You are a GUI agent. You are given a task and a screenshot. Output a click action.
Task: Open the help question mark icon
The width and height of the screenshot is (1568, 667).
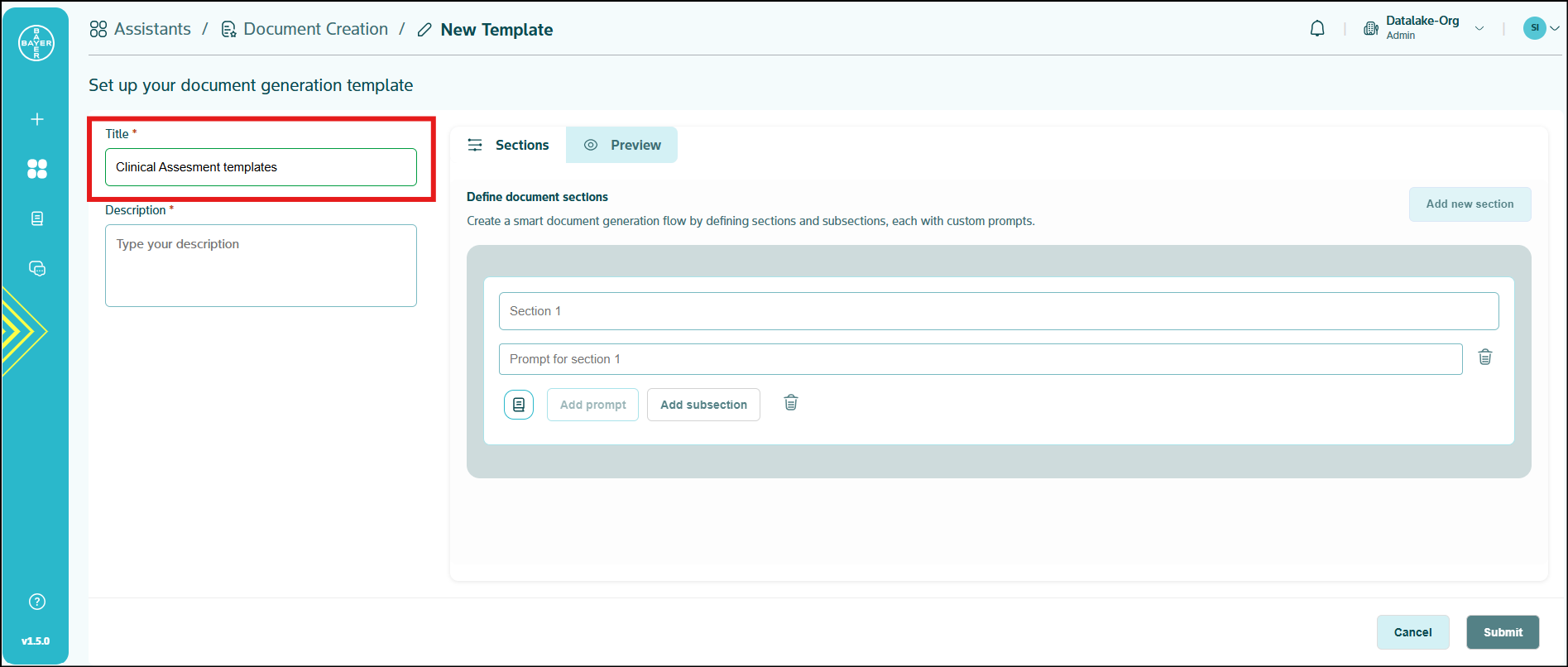click(x=37, y=602)
